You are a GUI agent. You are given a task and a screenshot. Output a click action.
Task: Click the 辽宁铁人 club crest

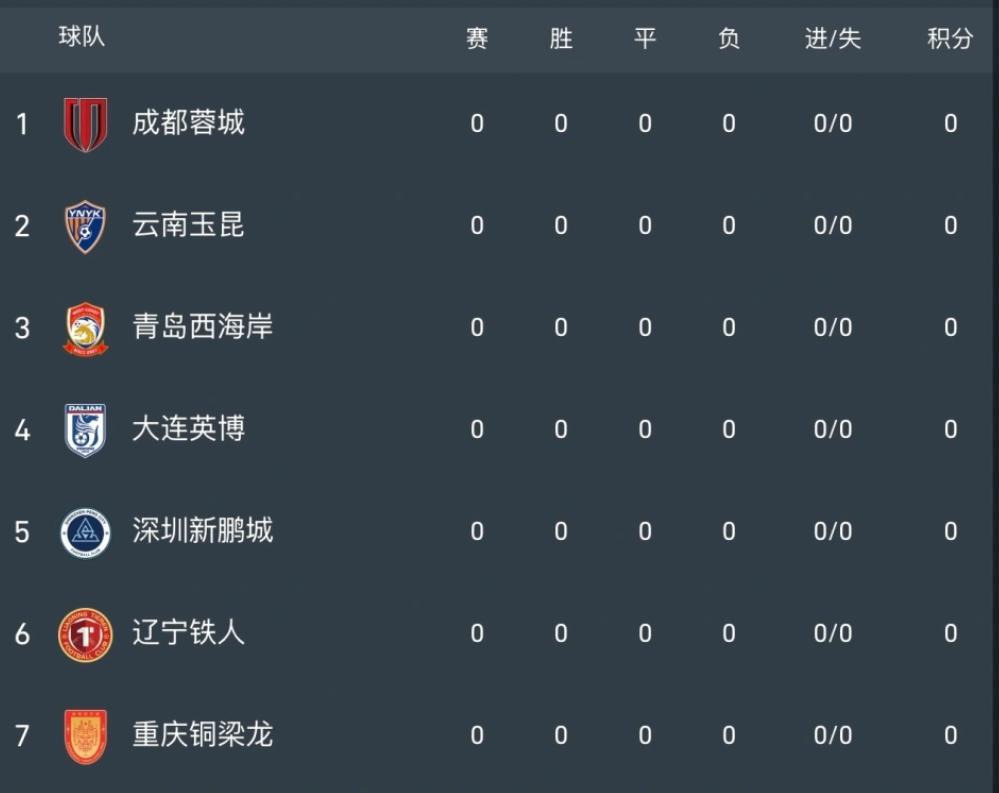pos(84,633)
